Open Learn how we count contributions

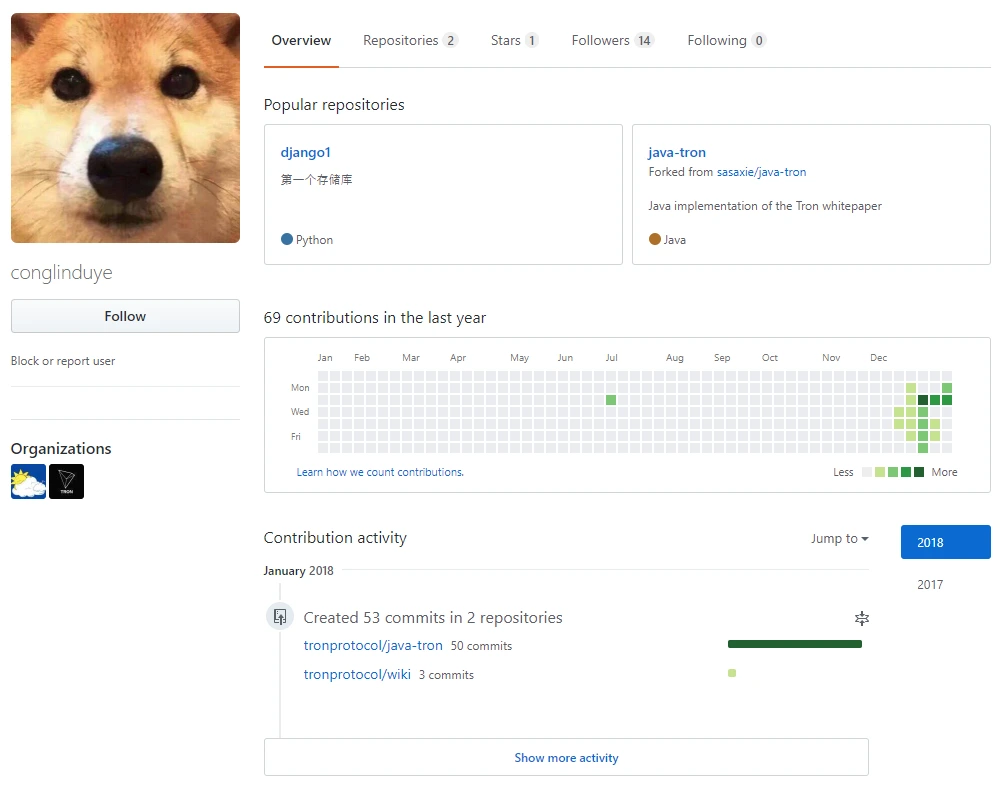(380, 472)
